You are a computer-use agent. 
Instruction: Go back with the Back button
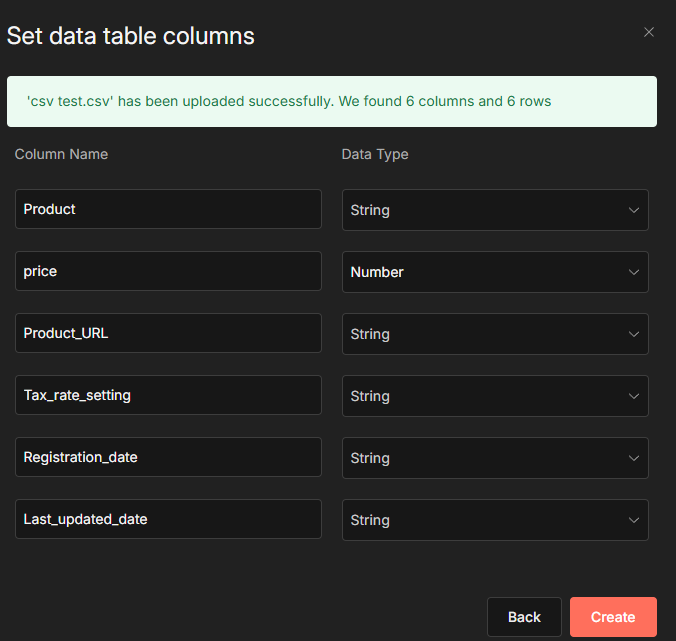(524, 617)
